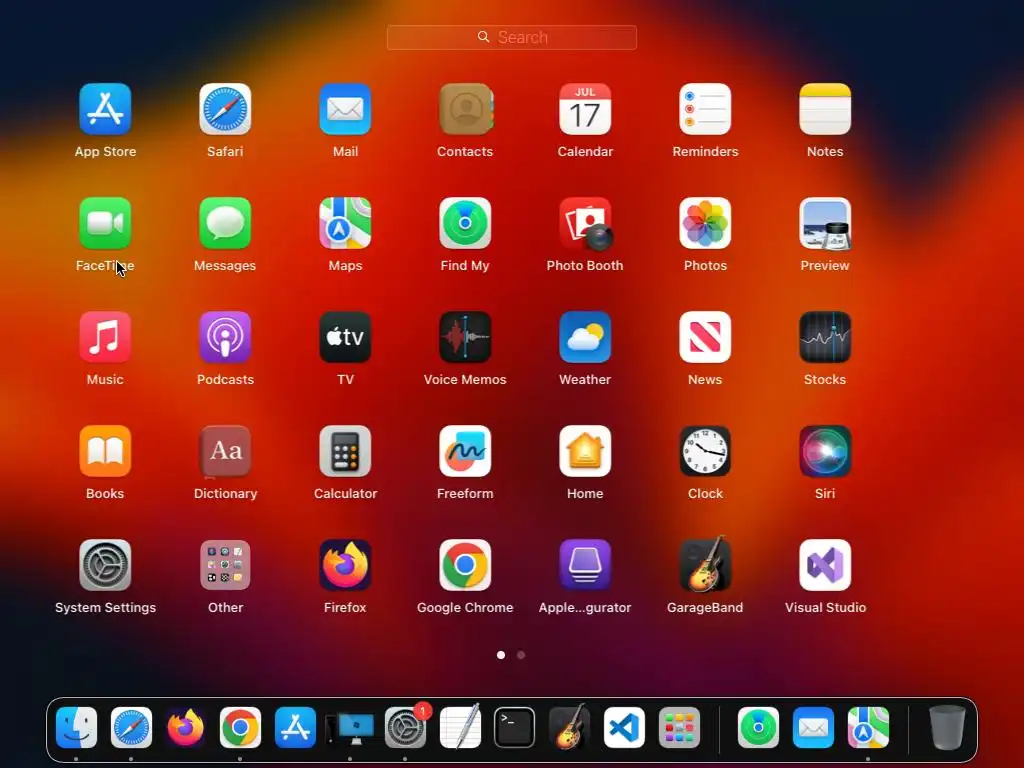
Task: Open the Messages app
Action: pos(225,223)
